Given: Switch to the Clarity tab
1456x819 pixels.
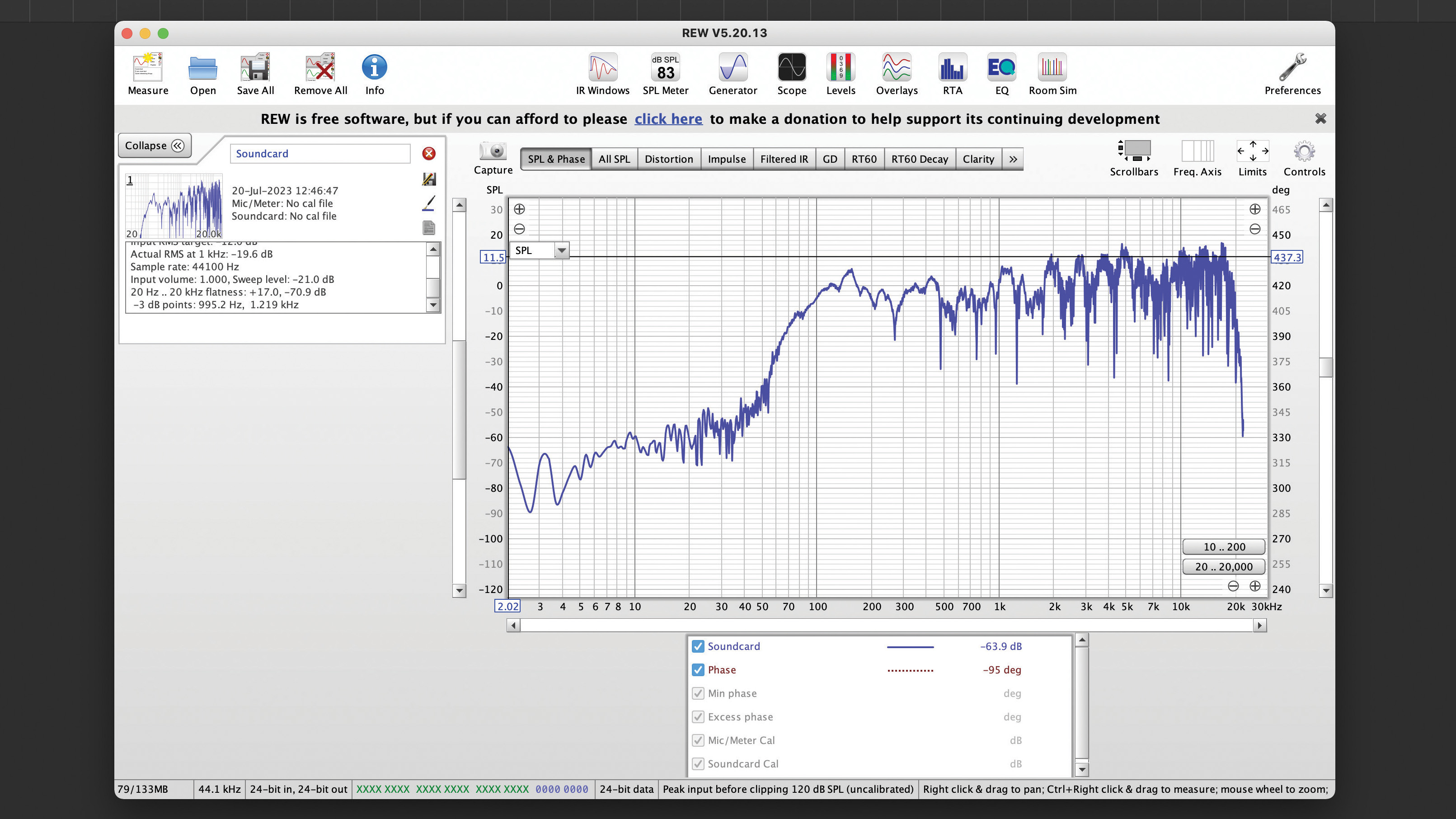Looking at the screenshot, I should click(978, 160).
